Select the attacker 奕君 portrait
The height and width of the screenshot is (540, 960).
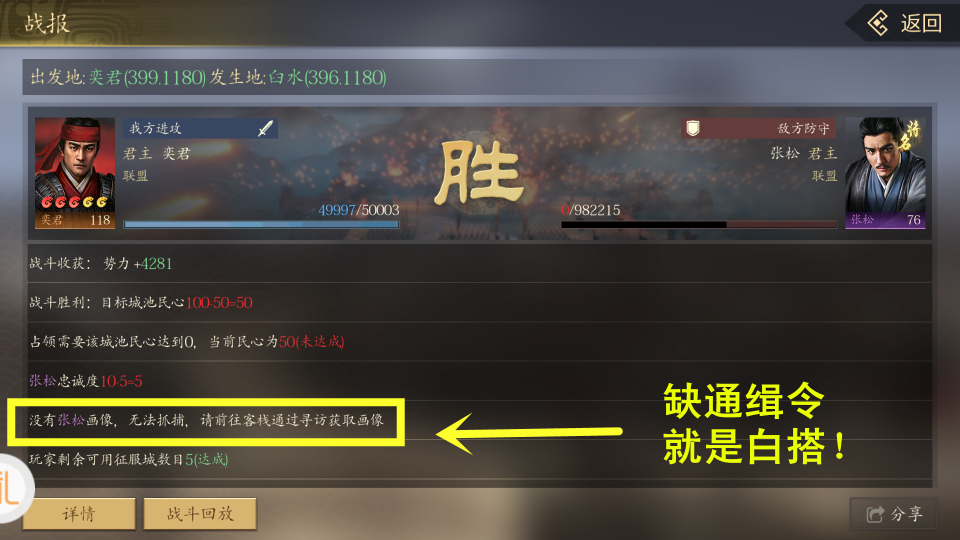[75, 173]
